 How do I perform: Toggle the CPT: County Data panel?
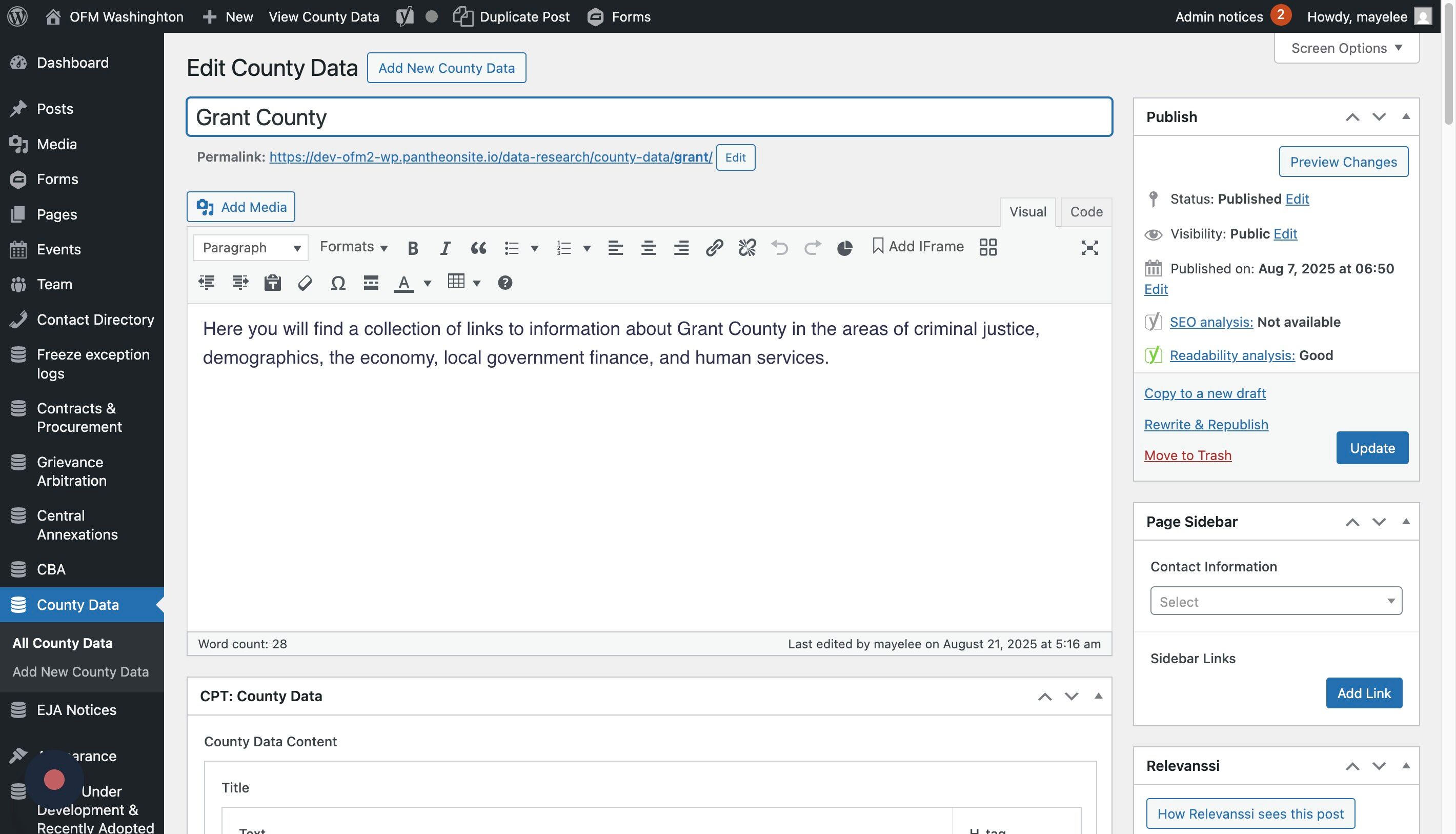(1098, 696)
